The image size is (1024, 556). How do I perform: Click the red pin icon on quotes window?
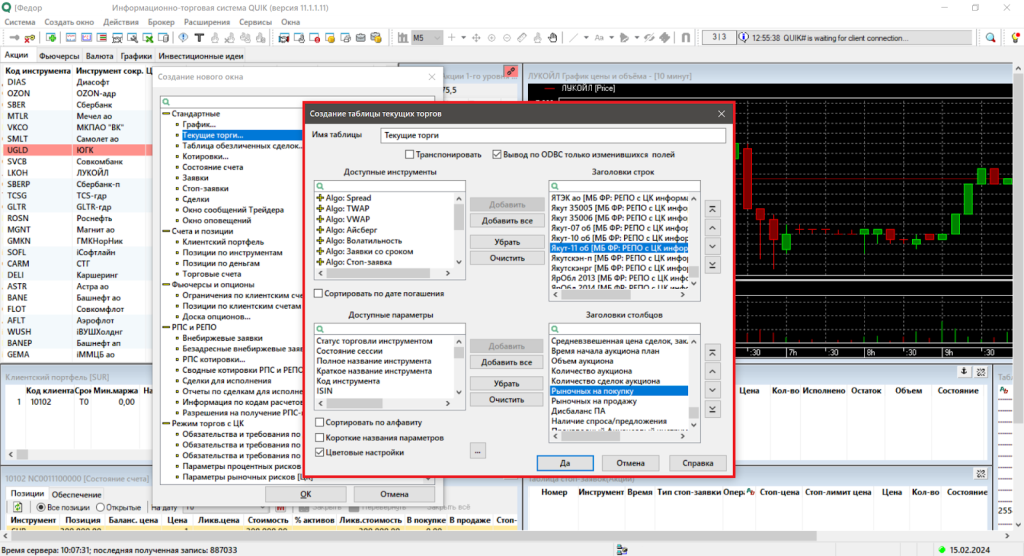(x=511, y=71)
